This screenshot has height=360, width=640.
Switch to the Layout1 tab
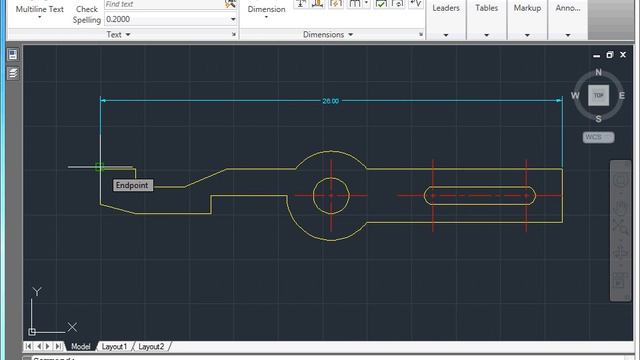114,347
